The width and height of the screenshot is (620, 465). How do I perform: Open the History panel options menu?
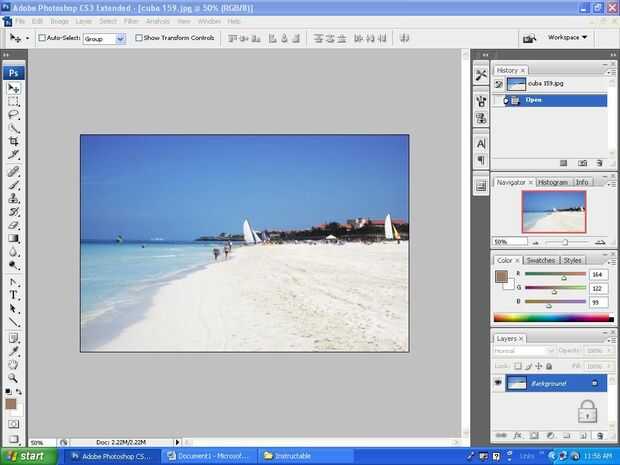pyautogui.click(x=611, y=72)
